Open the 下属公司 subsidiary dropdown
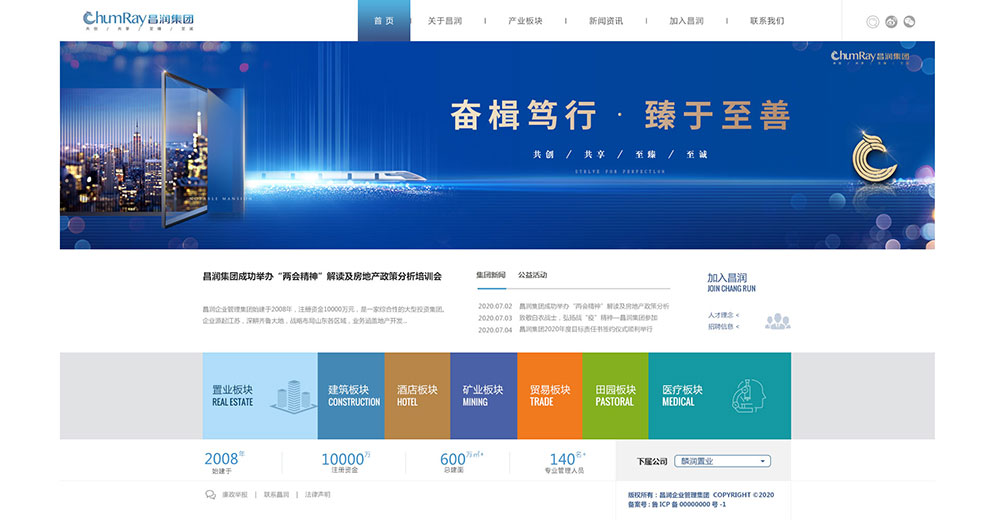1000x530 pixels. (724, 461)
